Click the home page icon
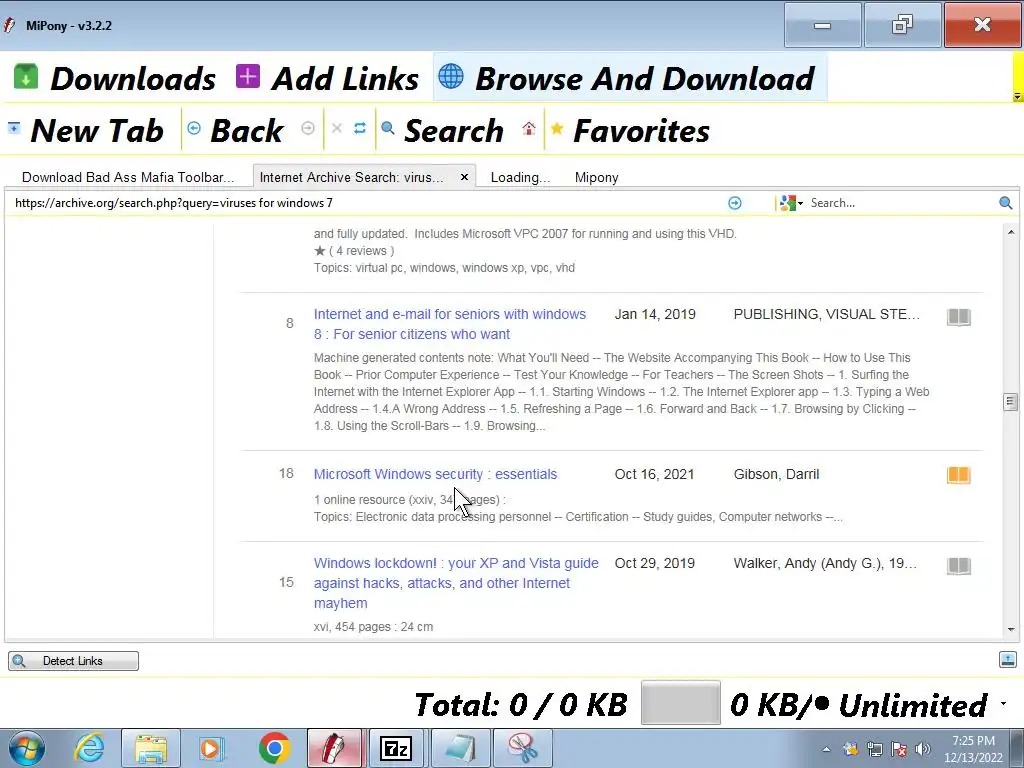1024x768 pixels. coord(529,128)
